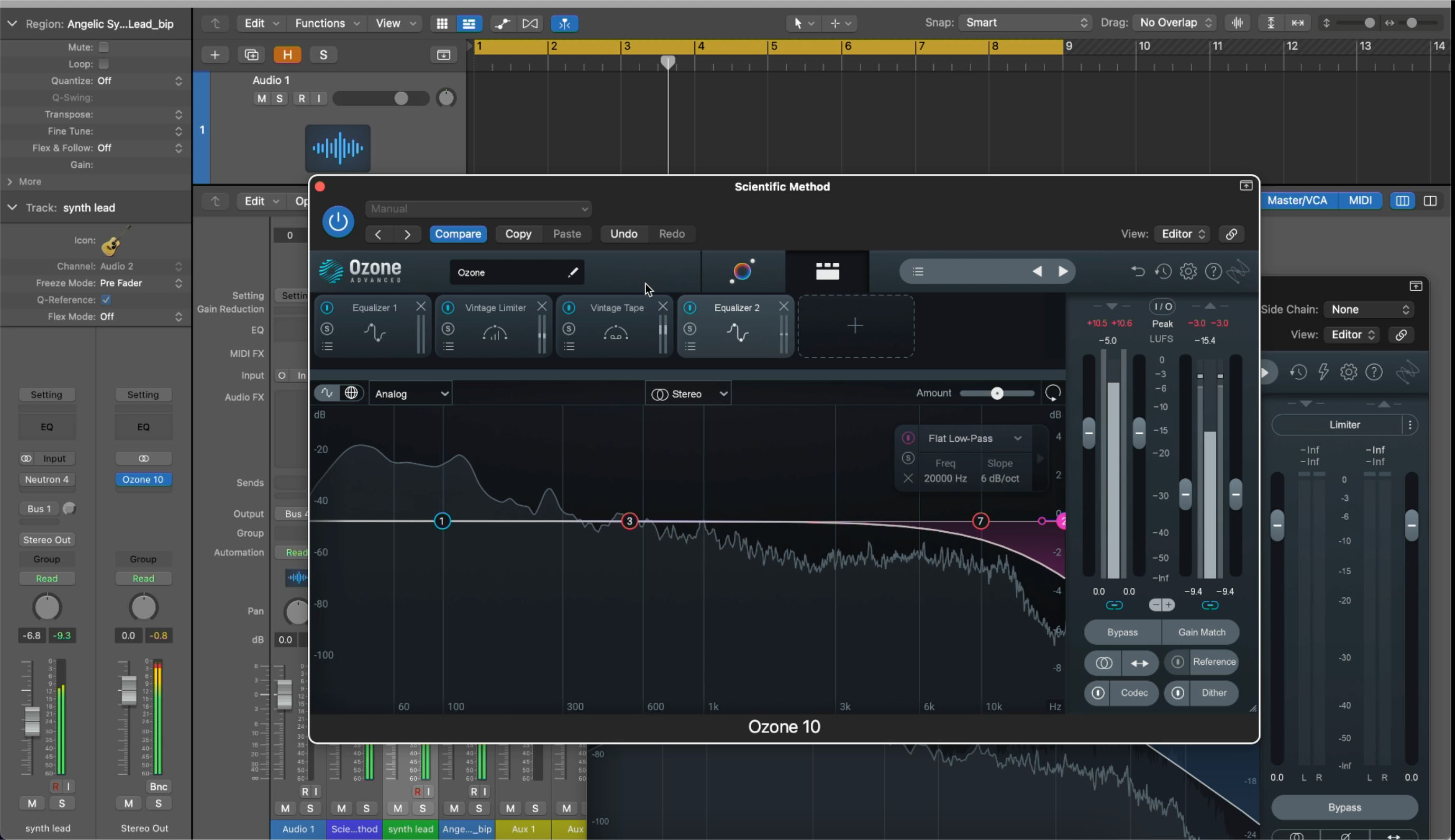Reset the Amount control icon
This screenshot has height=840, width=1455.
click(x=1053, y=394)
